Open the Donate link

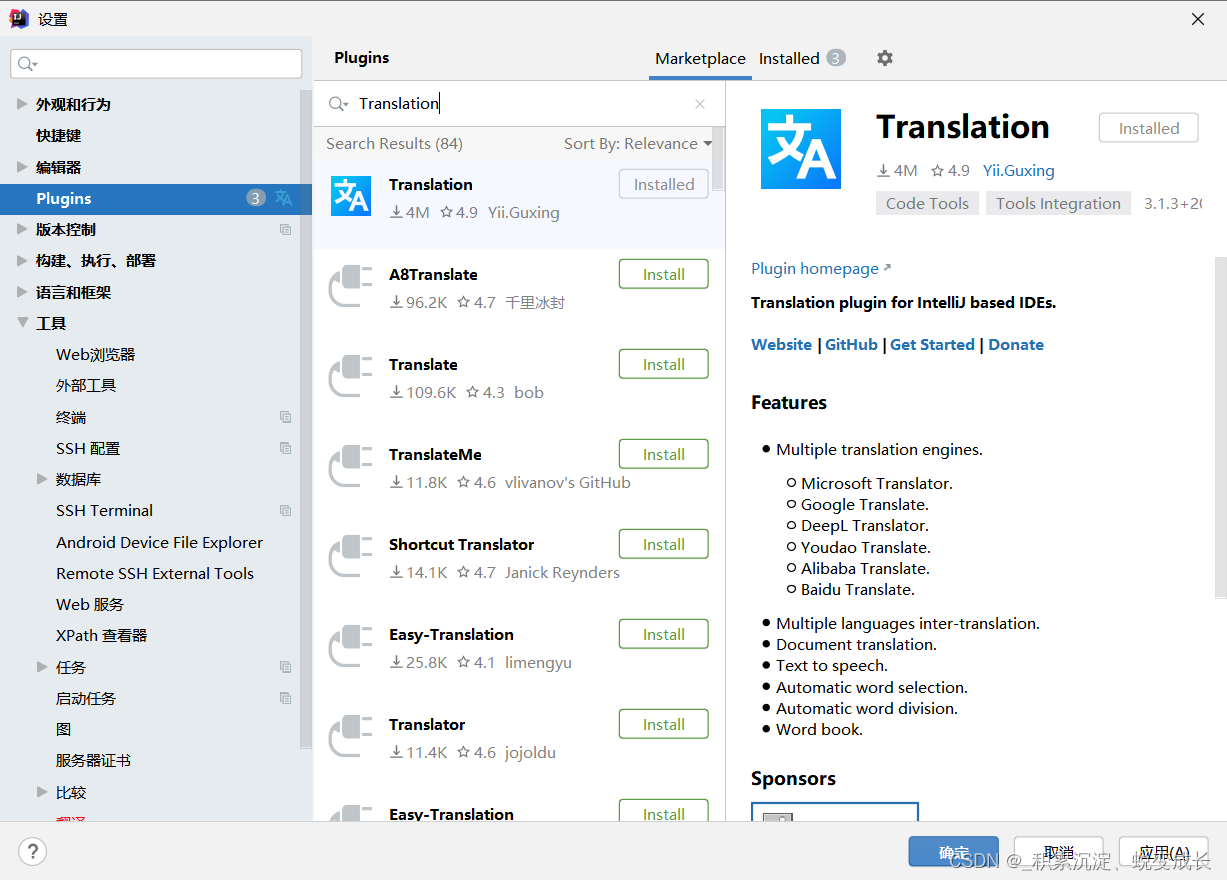(x=1016, y=344)
